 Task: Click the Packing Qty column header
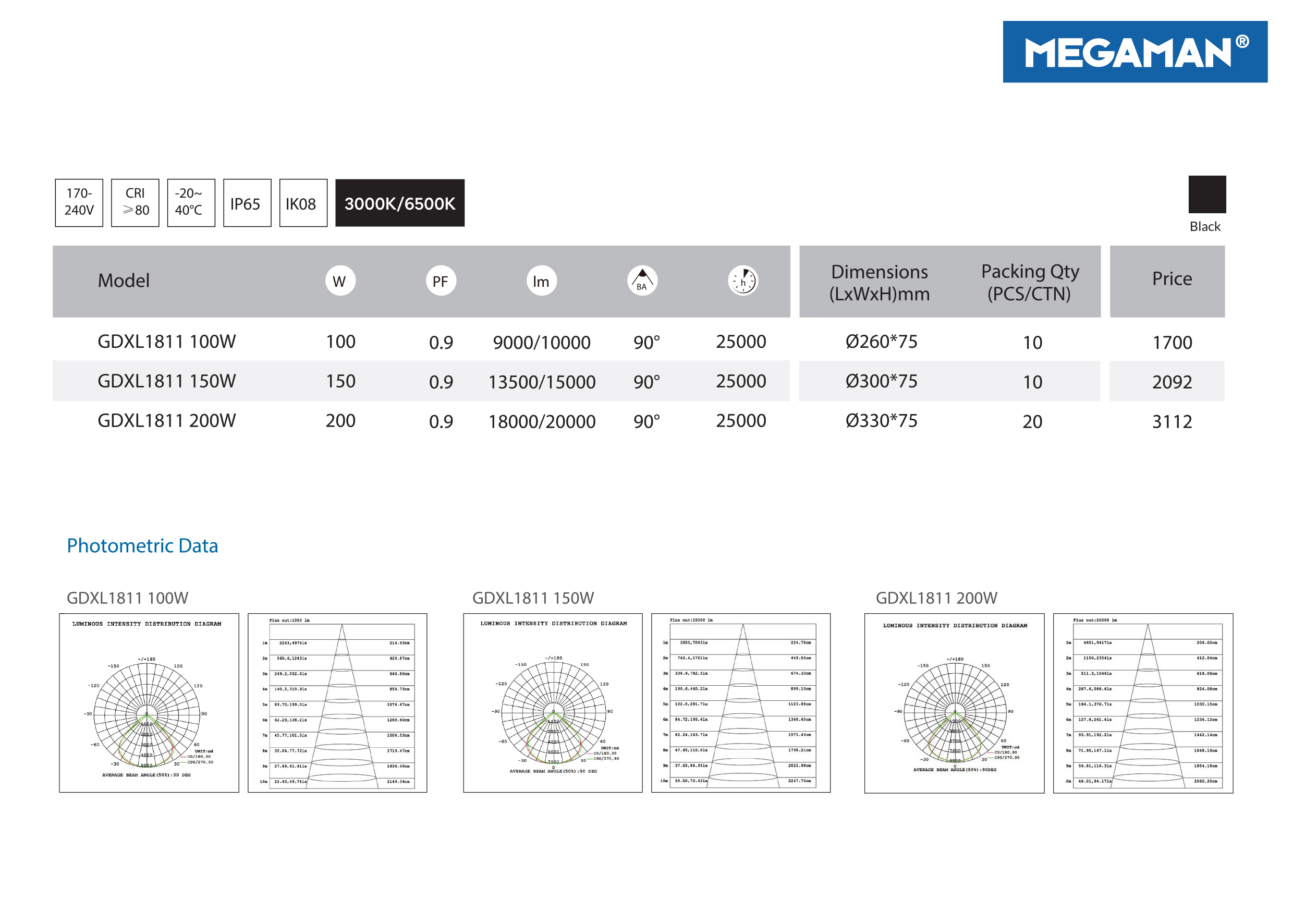(1030, 282)
